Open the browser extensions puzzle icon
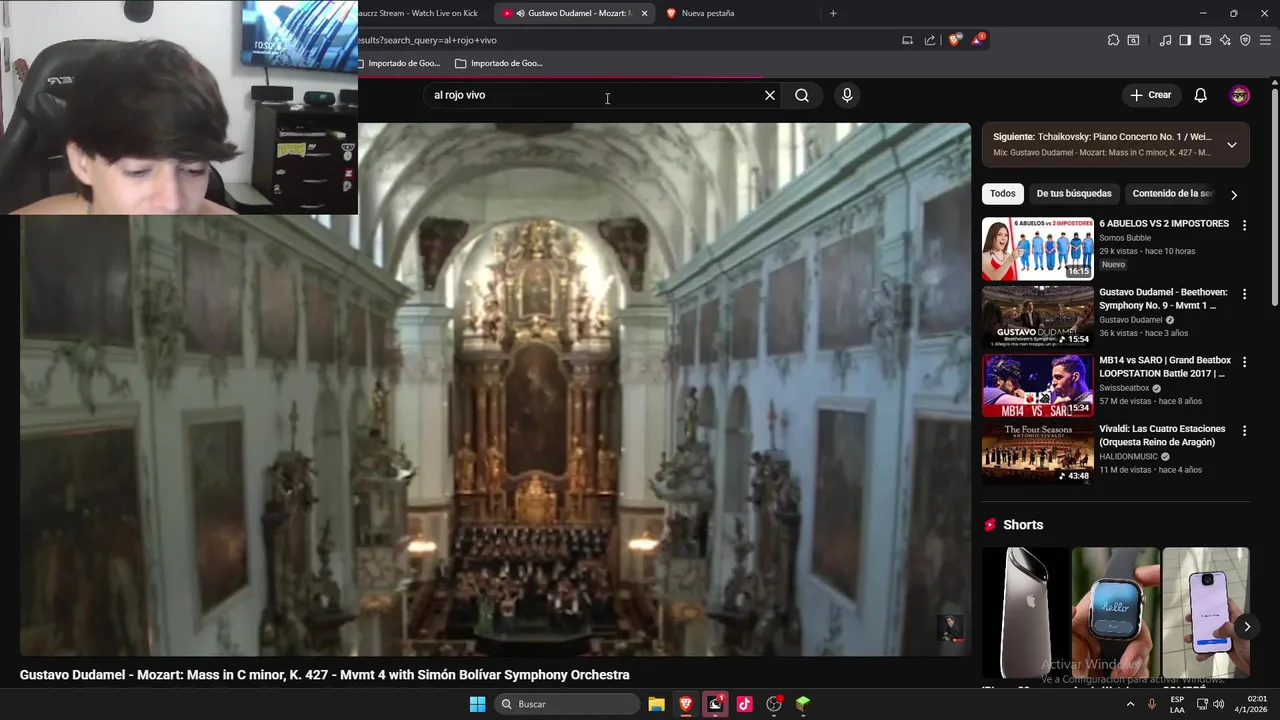 tap(1113, 40)
